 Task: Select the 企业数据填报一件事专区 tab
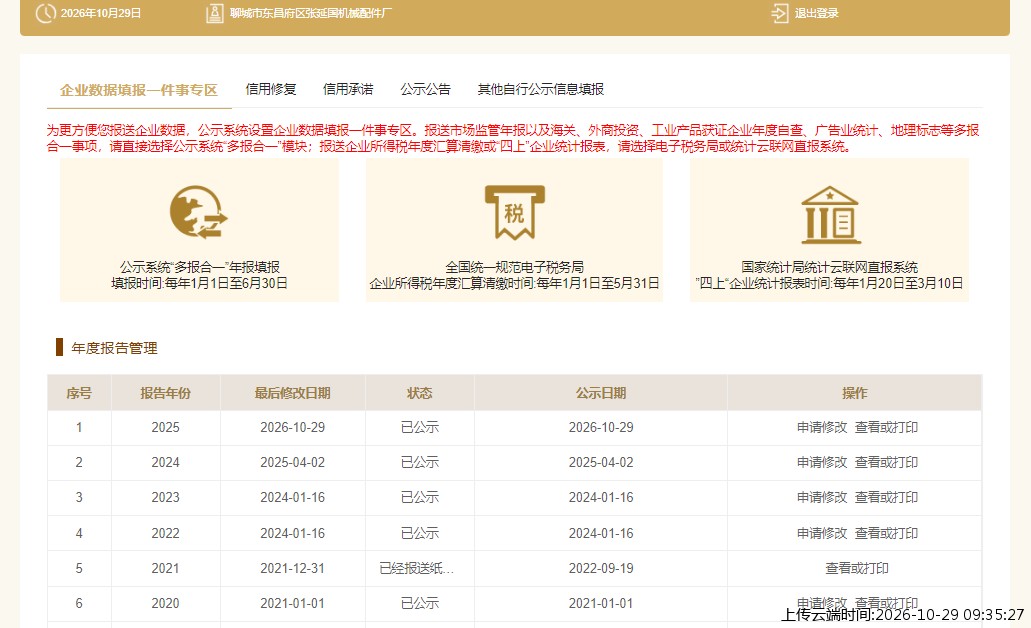pyautogui.click(x=139, y=90)
